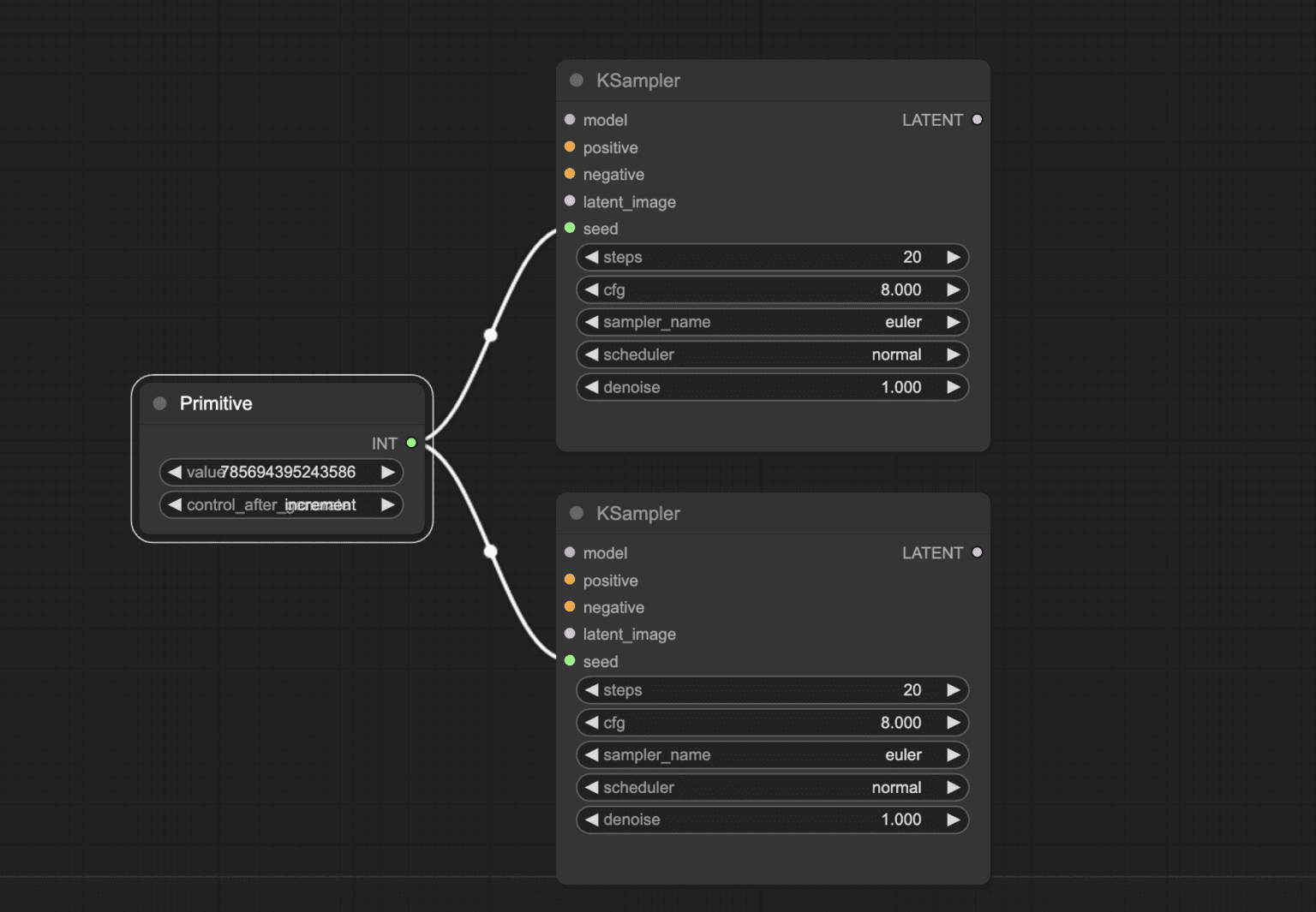Image resolution: width=1316 pixels, height=912 pixels.
Task: Click the seed input socket on top KSampler
Action: pyautogui.click(x=570, y=229)
